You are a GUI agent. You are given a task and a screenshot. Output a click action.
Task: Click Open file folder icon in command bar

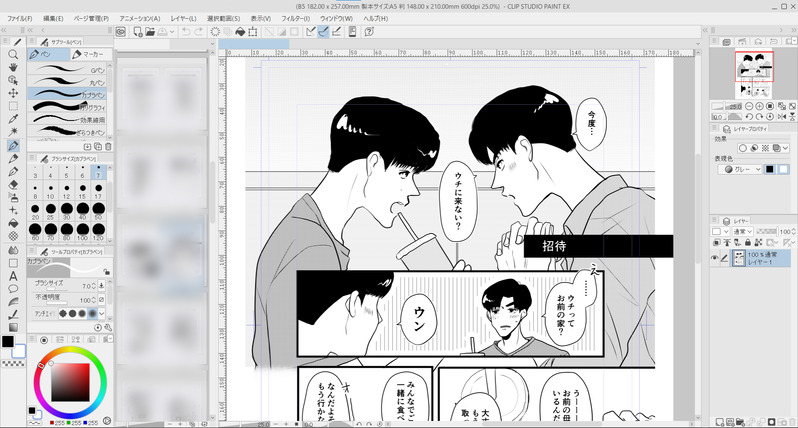pos(150,32)
